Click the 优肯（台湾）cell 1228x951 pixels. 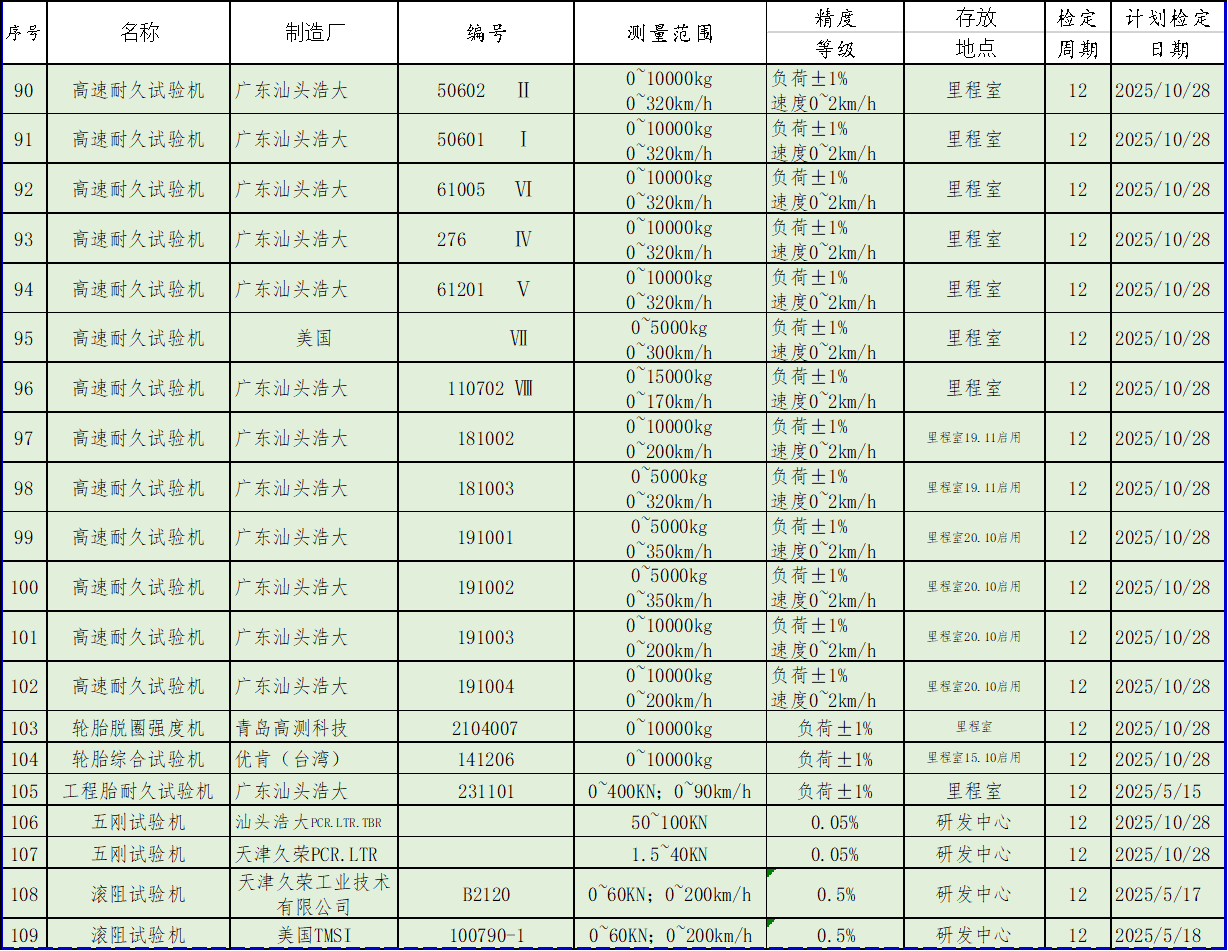pos(290,759)
